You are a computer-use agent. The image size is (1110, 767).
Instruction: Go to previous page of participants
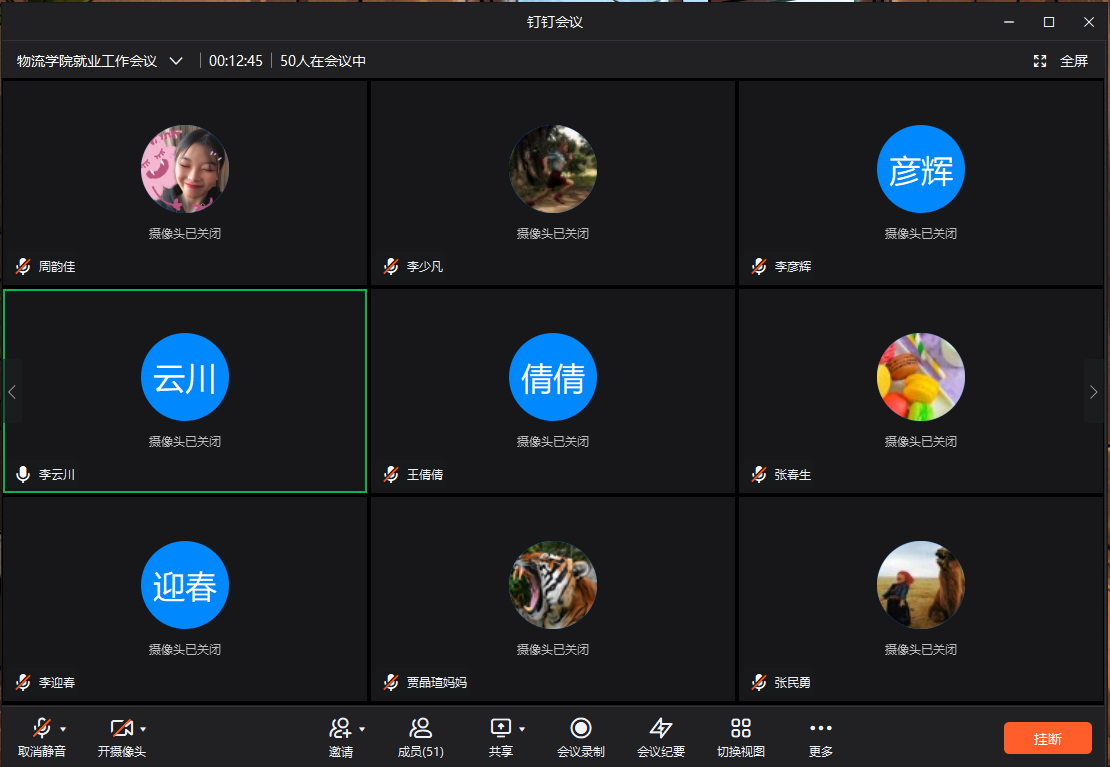(12, 392)
